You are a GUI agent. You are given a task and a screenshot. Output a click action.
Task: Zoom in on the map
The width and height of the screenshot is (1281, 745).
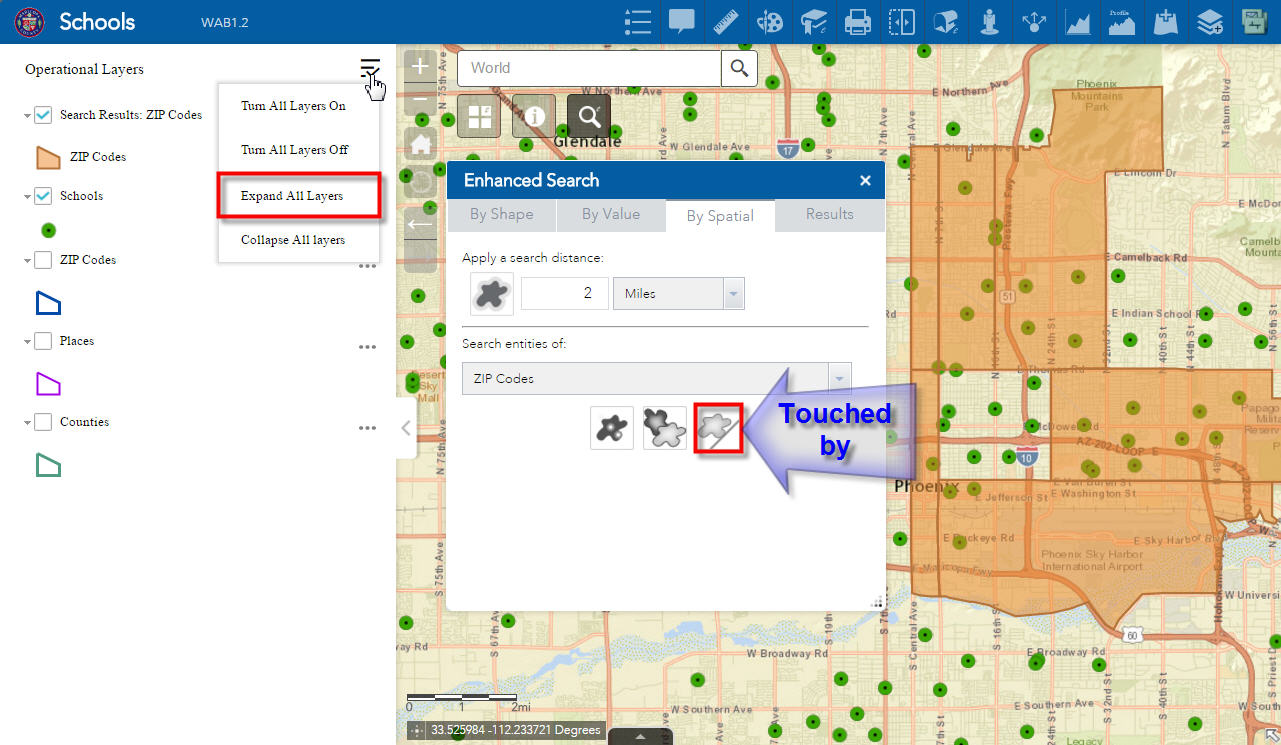click(x=420, y=68)
